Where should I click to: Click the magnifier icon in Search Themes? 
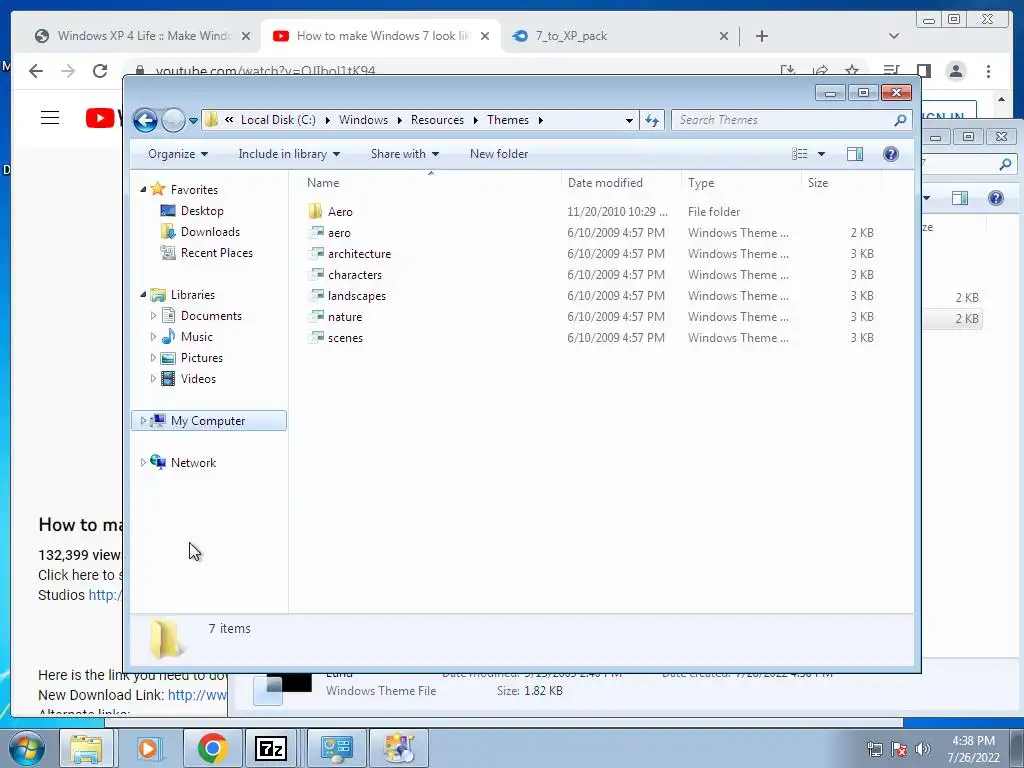(x=901, y=120)
